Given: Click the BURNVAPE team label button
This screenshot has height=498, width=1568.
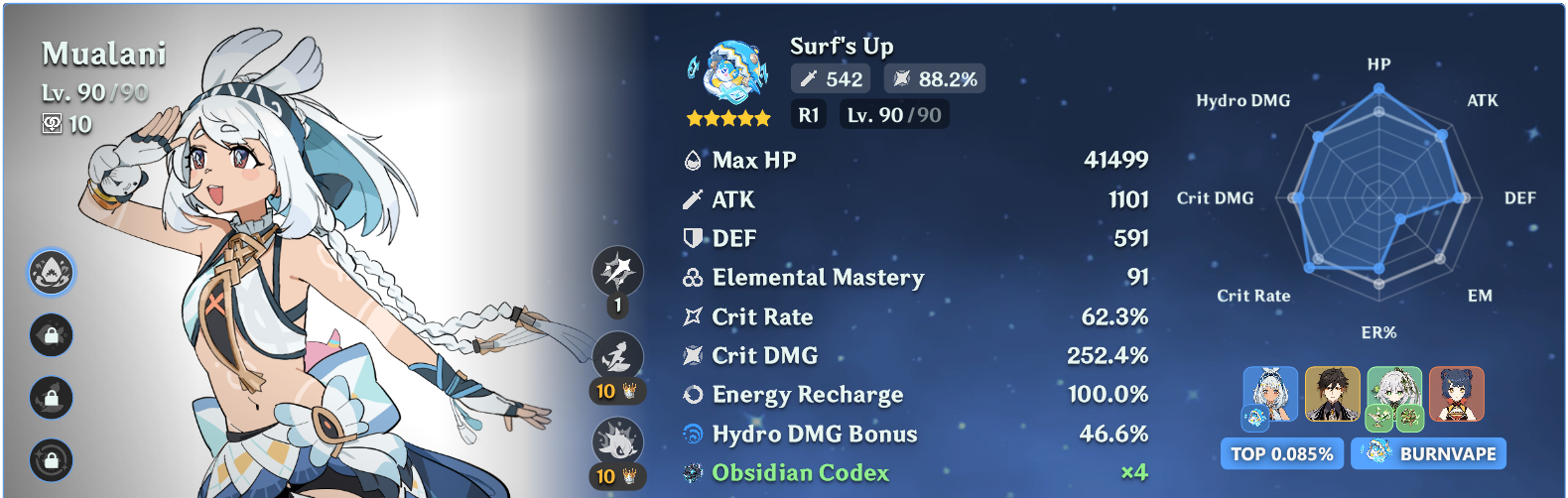Looking at the screenshot, I should (x=1428, y=454).
